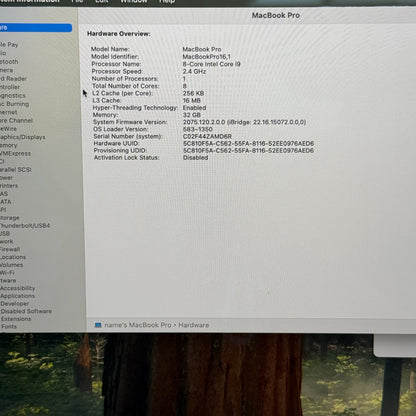Click the laptop icon in path bar
The image size is (416, 416).
(x=98, y=325)
